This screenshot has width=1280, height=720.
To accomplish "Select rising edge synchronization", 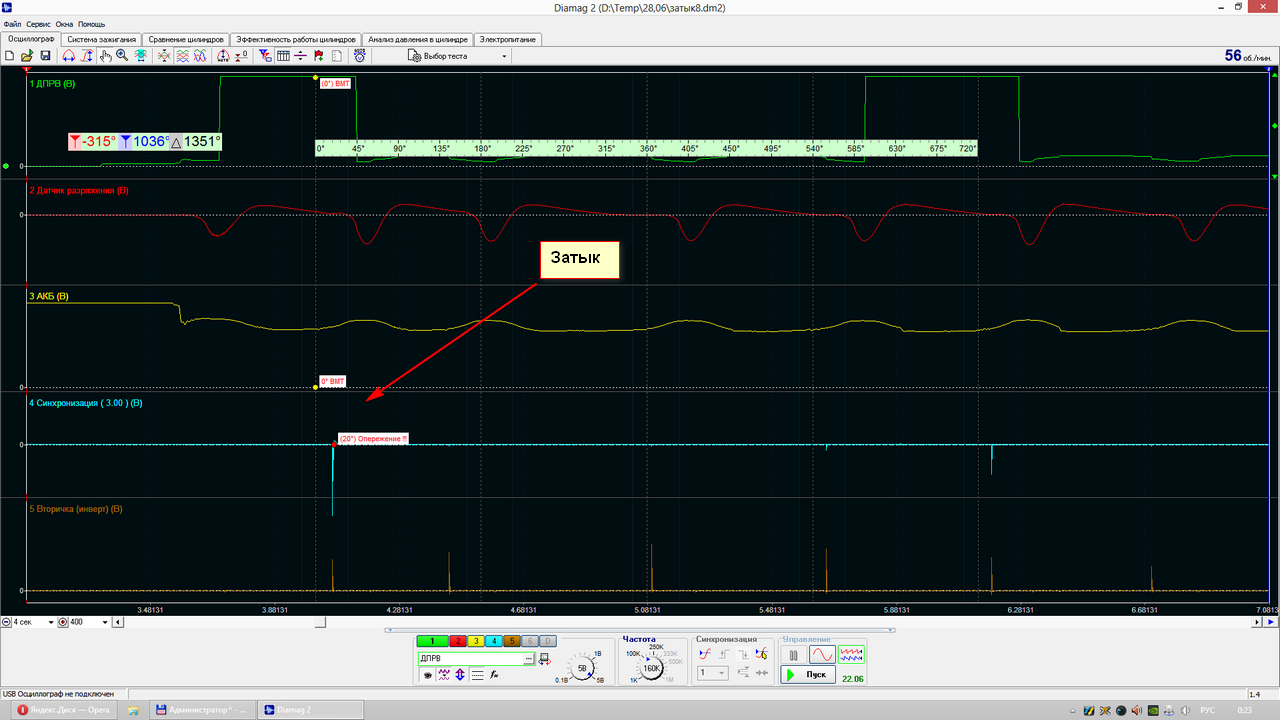I will tap(724, 654).
